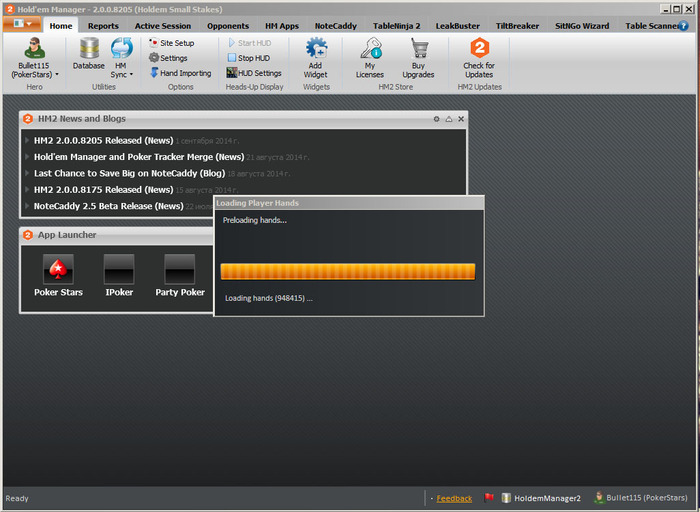The image size is (700, 512).
Task: Open the SitNGo Wizard tab
Action: click(x=582, y=26)
